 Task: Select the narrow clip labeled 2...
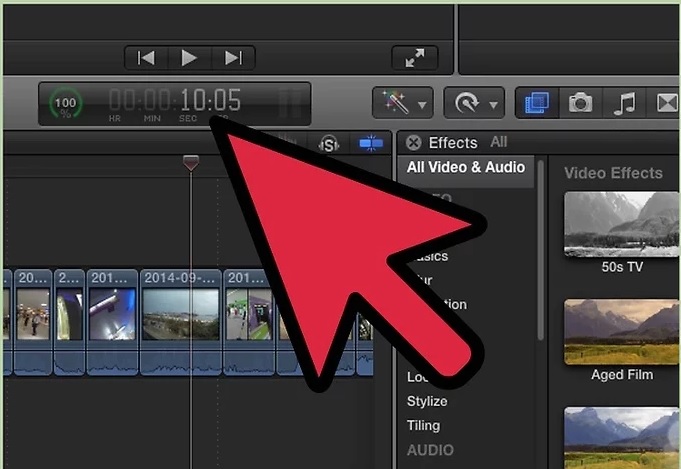point(69,322)
